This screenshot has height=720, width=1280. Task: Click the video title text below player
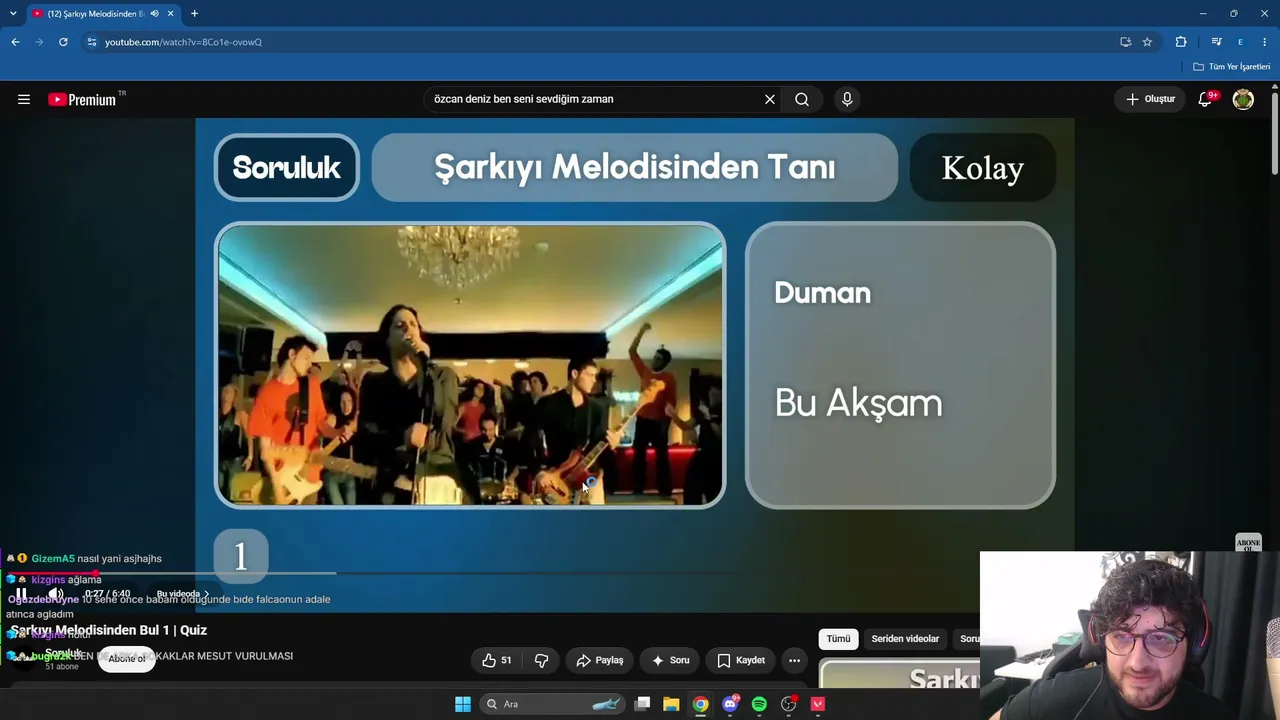coord(109,630)
